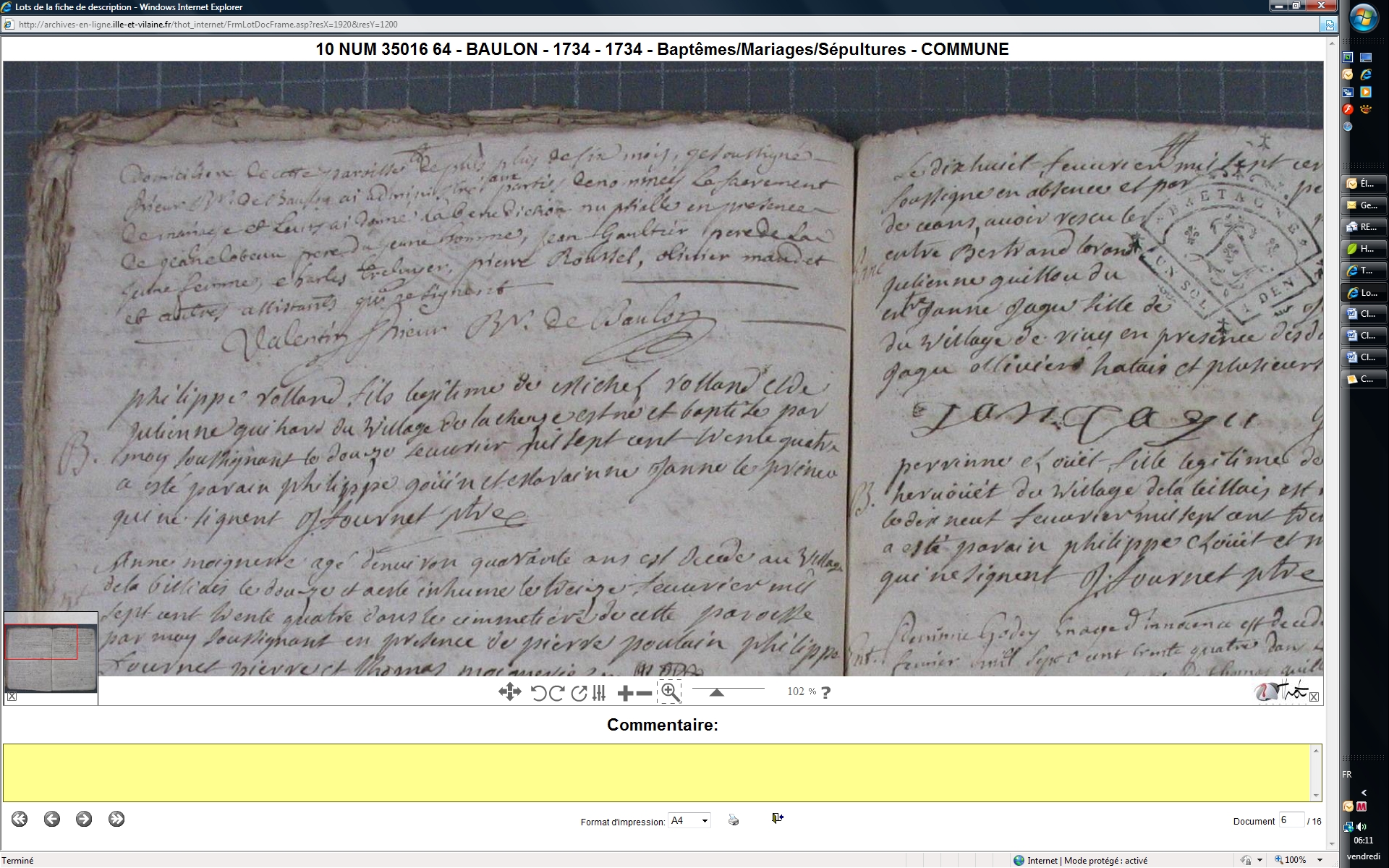Print the document with printer icon
The height and width of the screenshot is (868, 1389).
tap(734, 820)
